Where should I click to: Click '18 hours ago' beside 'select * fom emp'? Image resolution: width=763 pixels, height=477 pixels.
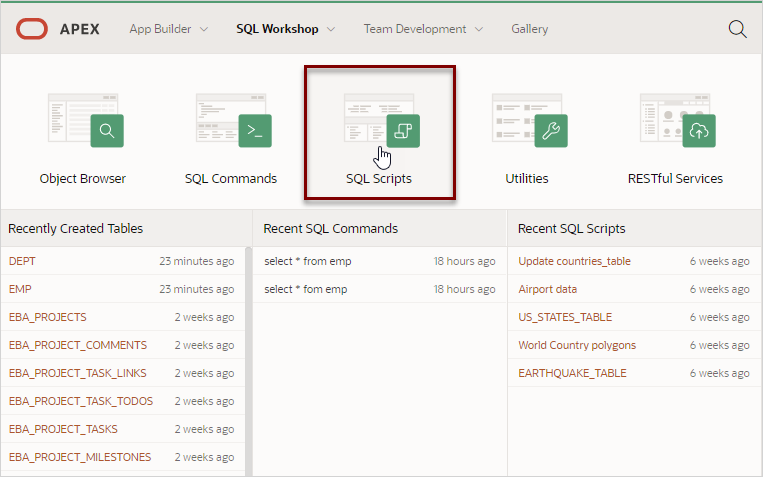click(x=464, y=289)
